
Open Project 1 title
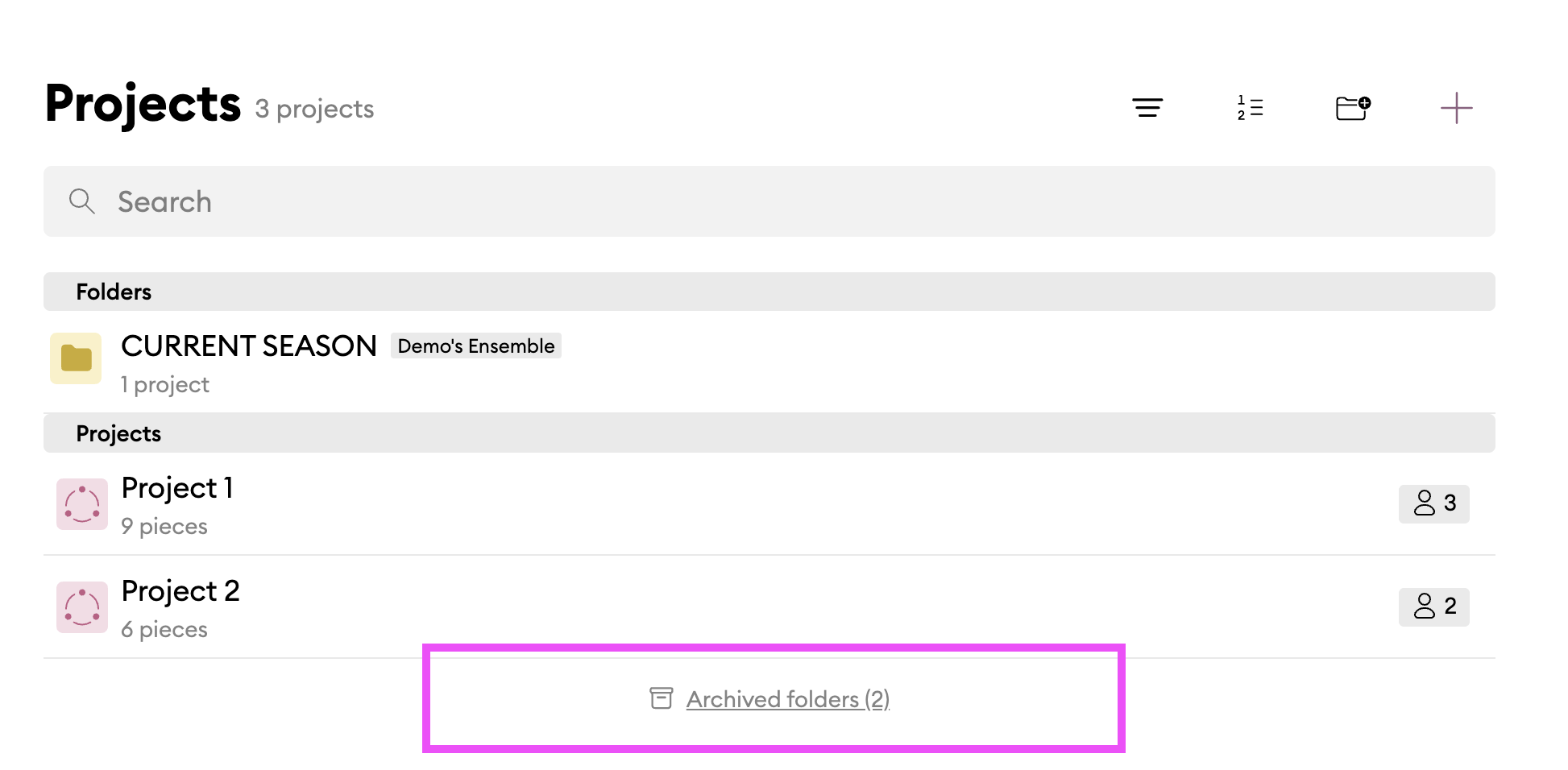177,488
